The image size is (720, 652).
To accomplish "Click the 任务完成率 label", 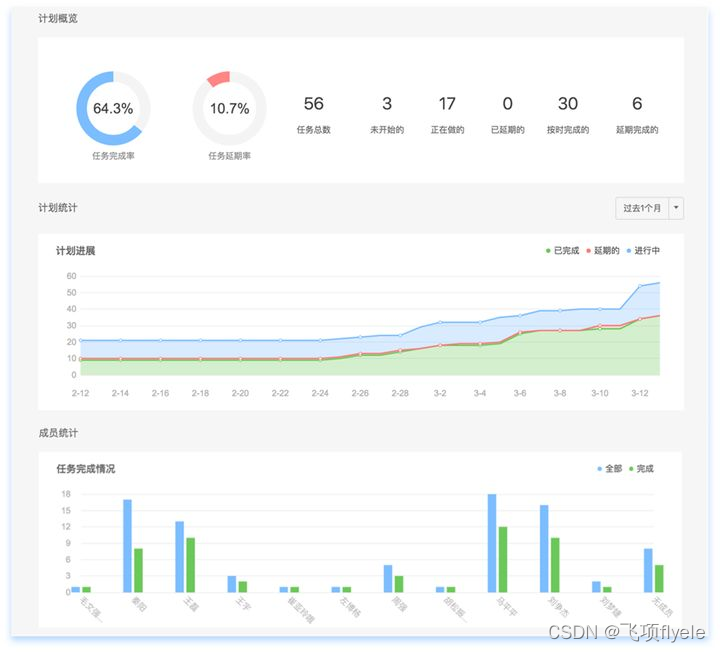I will point(113,156).
